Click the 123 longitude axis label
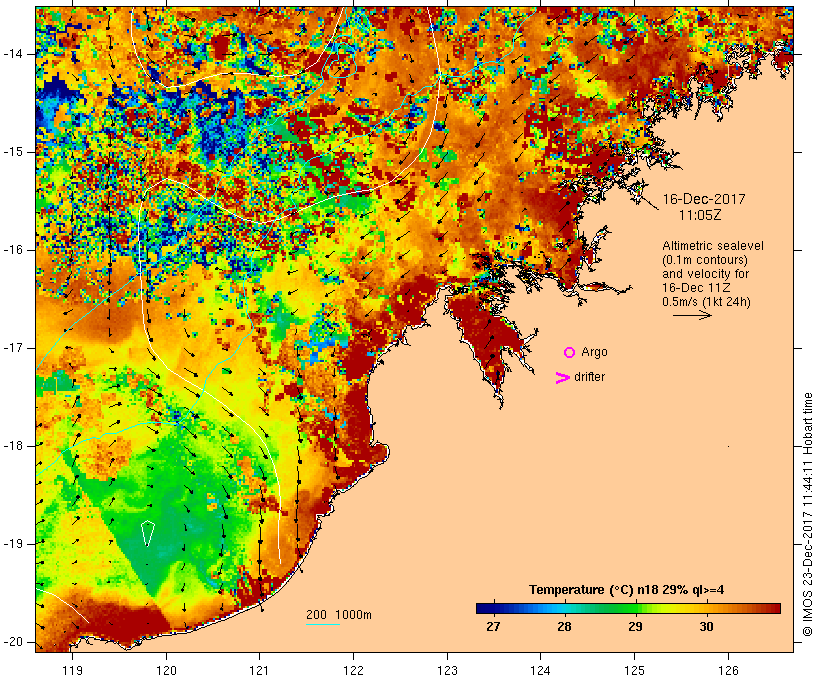Viewport: 820px width, 680px height. (447, 670)
